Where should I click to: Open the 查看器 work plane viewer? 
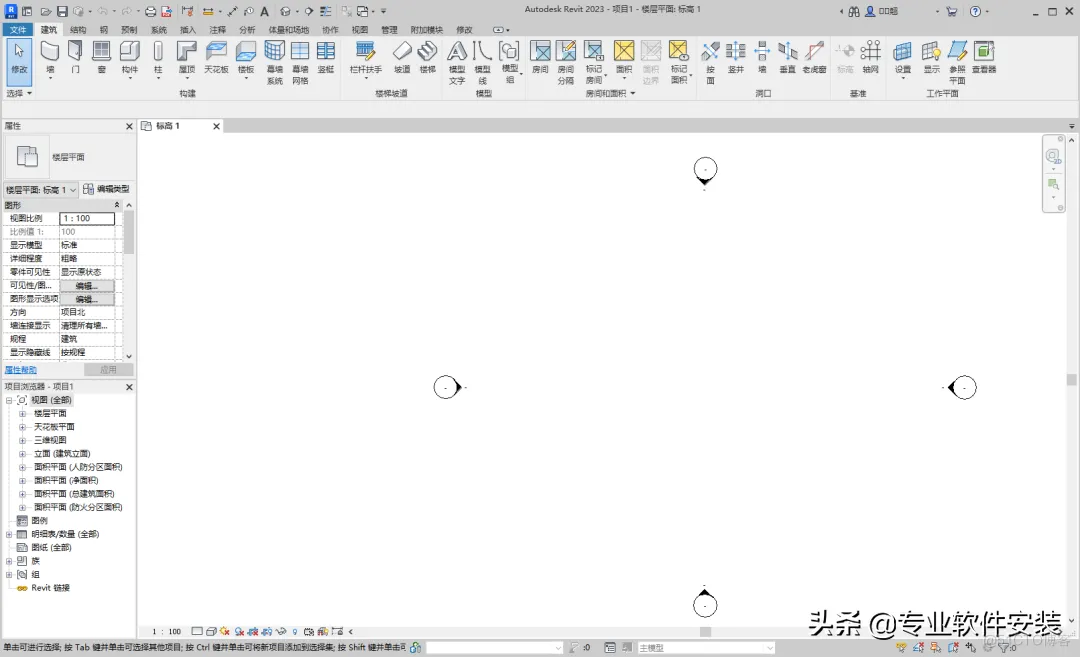click(x=984, y=56)
